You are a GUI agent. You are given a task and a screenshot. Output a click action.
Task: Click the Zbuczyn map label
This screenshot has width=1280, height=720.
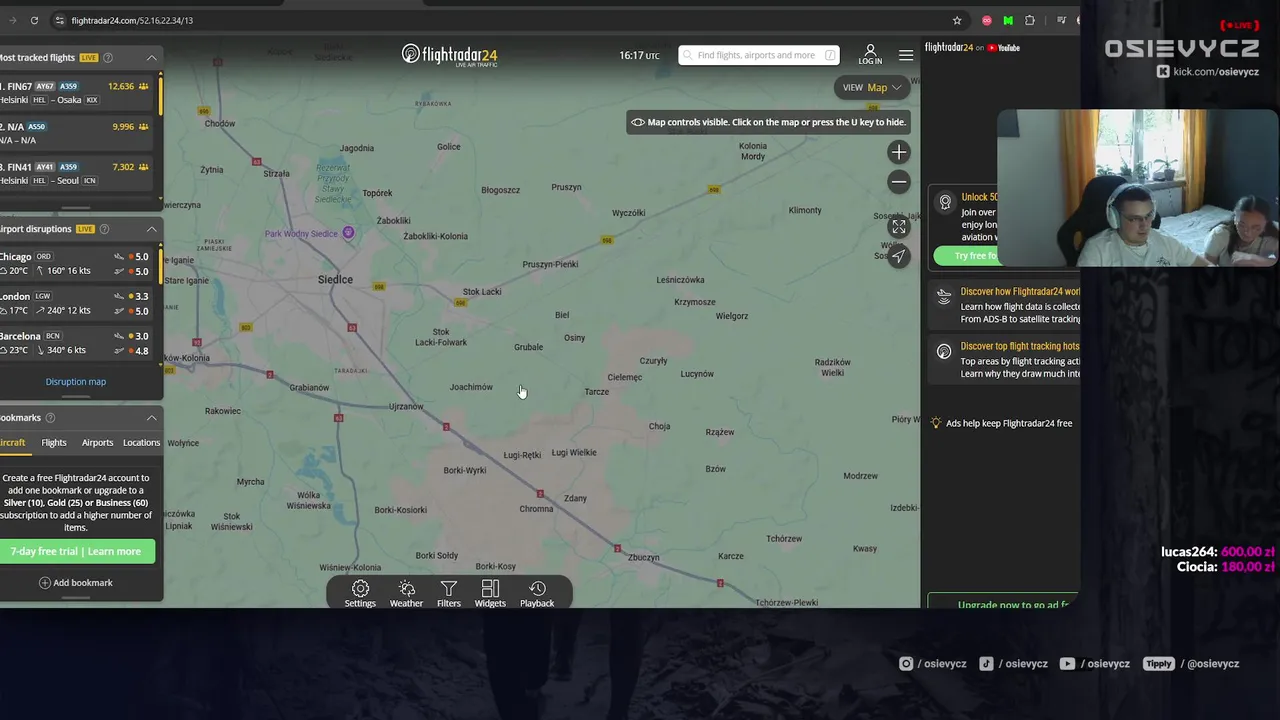pos(644,558)
